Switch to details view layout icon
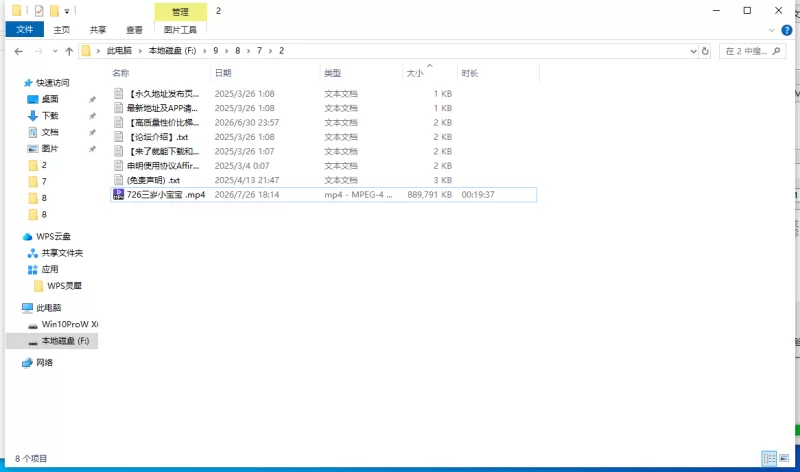The width and height of the screenshot is (800, 472). coord(769,458)
